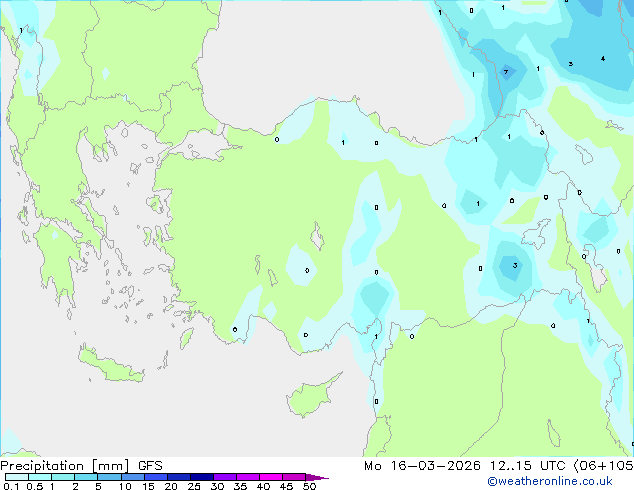Select the 45–50 mm legend swatch
Viewport: 634px width, 490px height.
coord(294,477)
